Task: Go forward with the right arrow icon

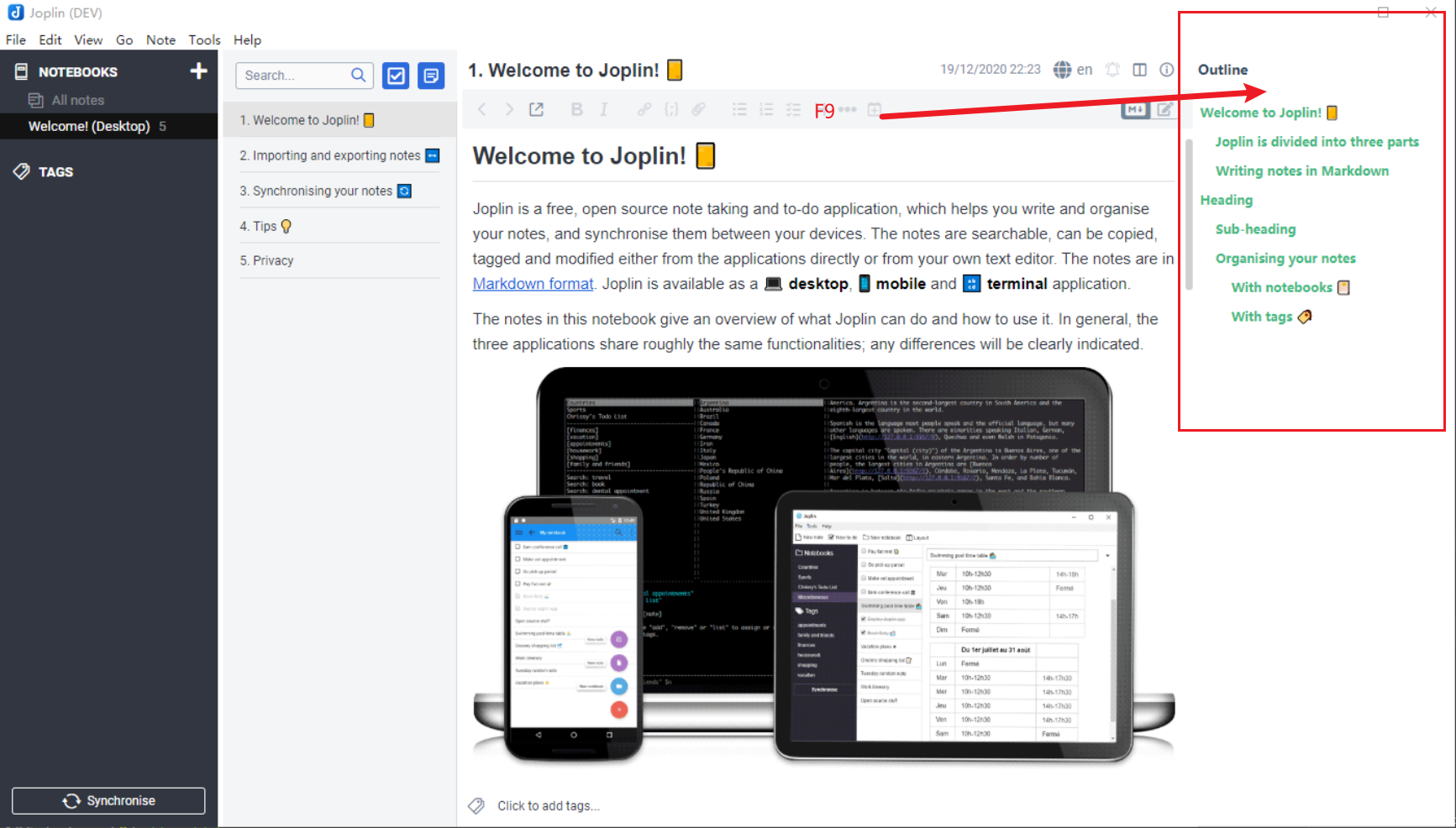Action: [x=509, y=109]
